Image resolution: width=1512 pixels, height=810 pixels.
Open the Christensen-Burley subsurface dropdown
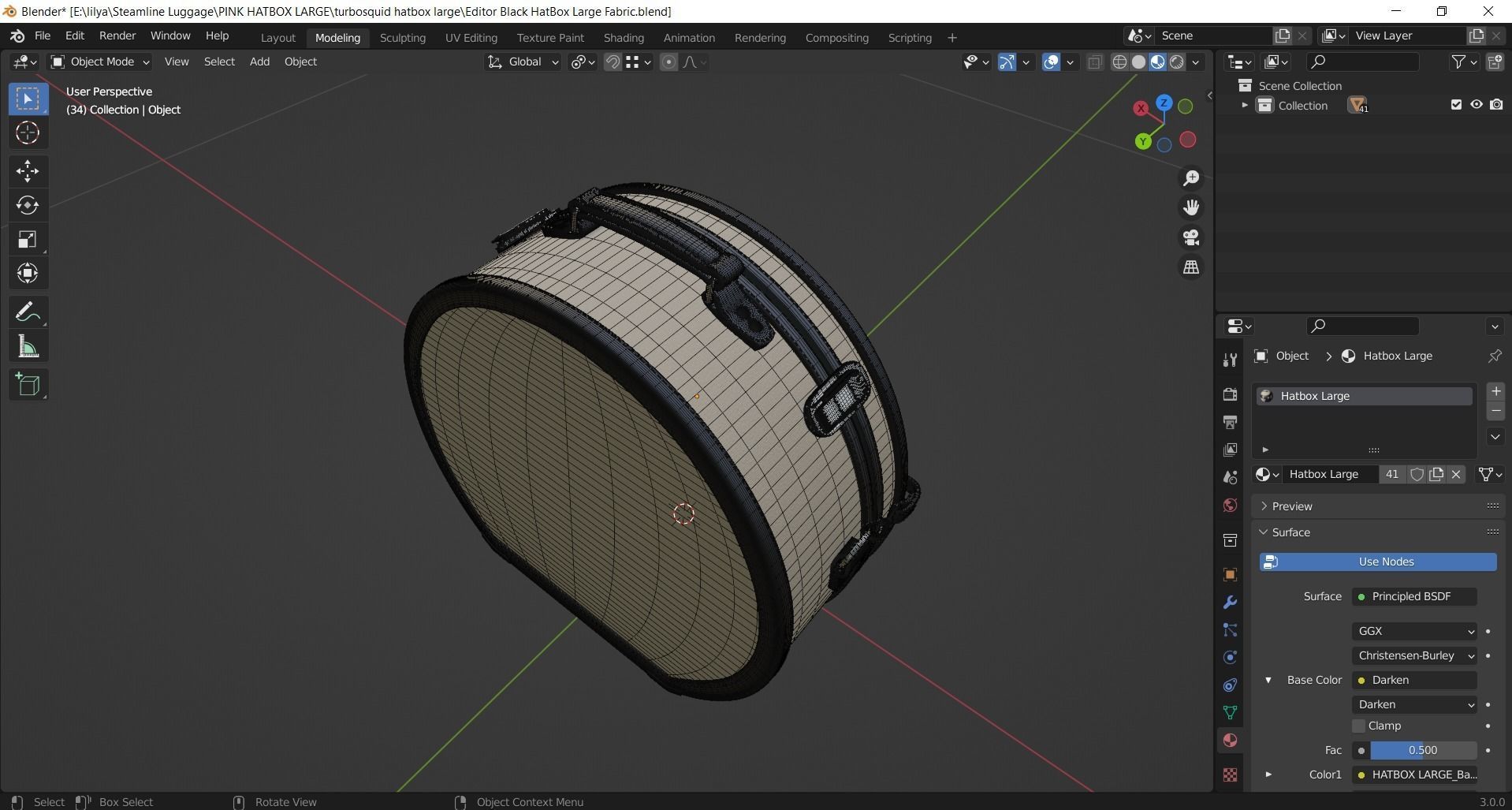pyautogui.click(x=1414, y=655)
